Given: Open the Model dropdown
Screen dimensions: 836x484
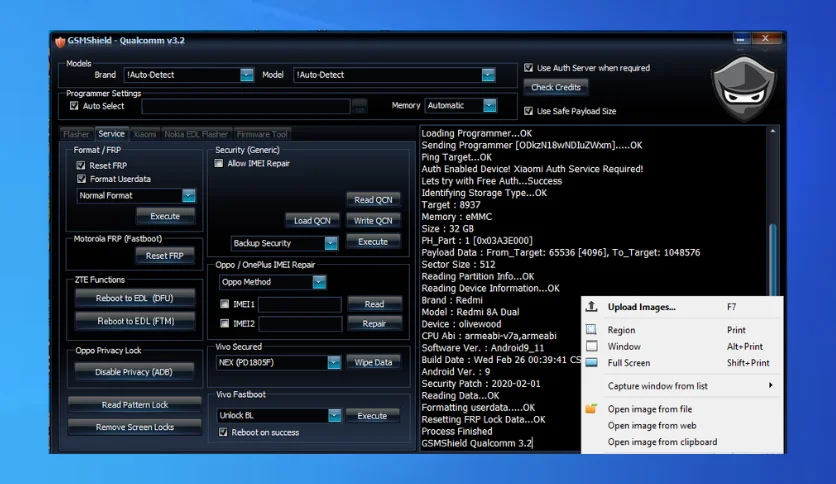Looking at the screenshot, I should (x=488, y=75).
